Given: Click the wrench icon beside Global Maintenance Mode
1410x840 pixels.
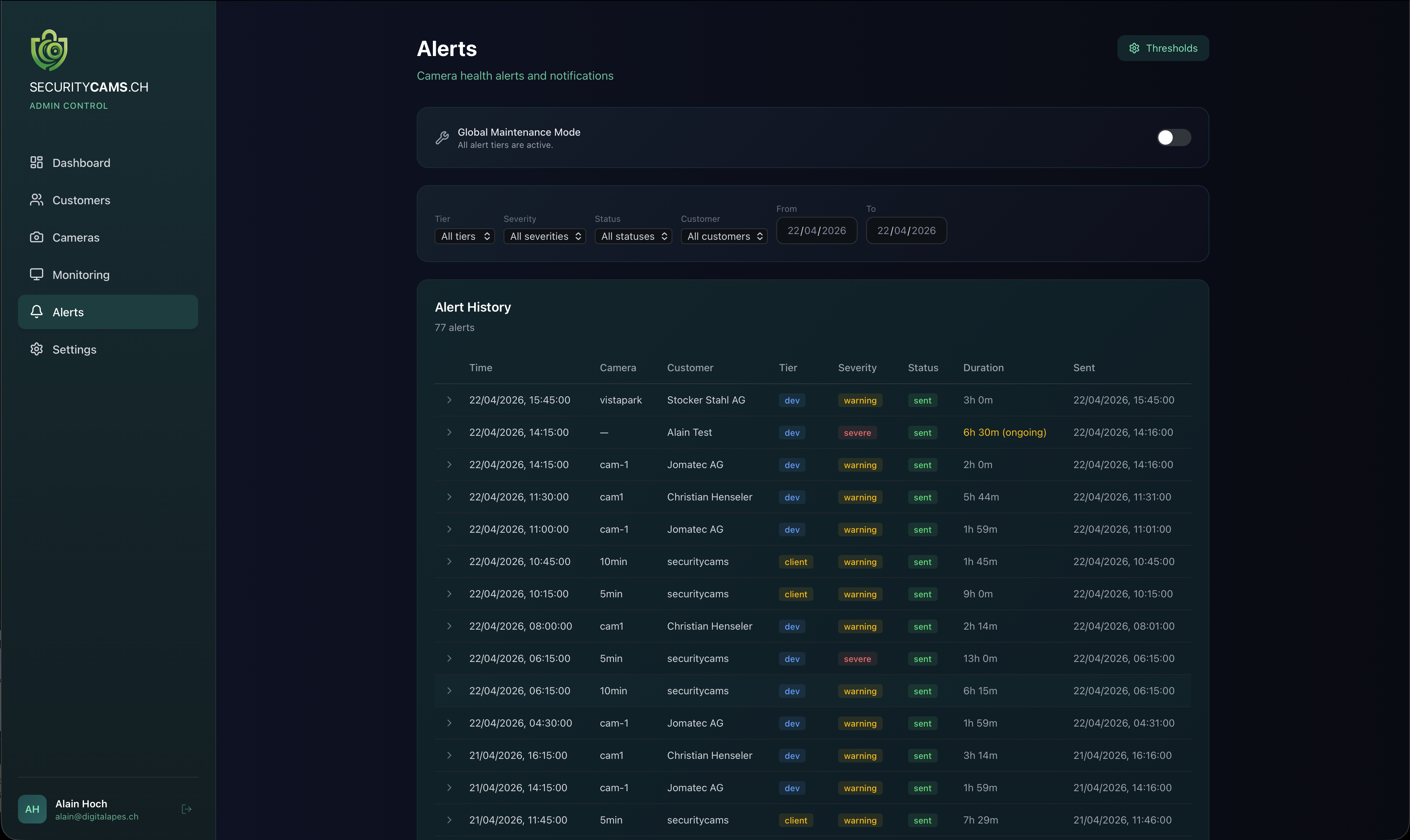Looking at the screenshot, I should point(442,137).
